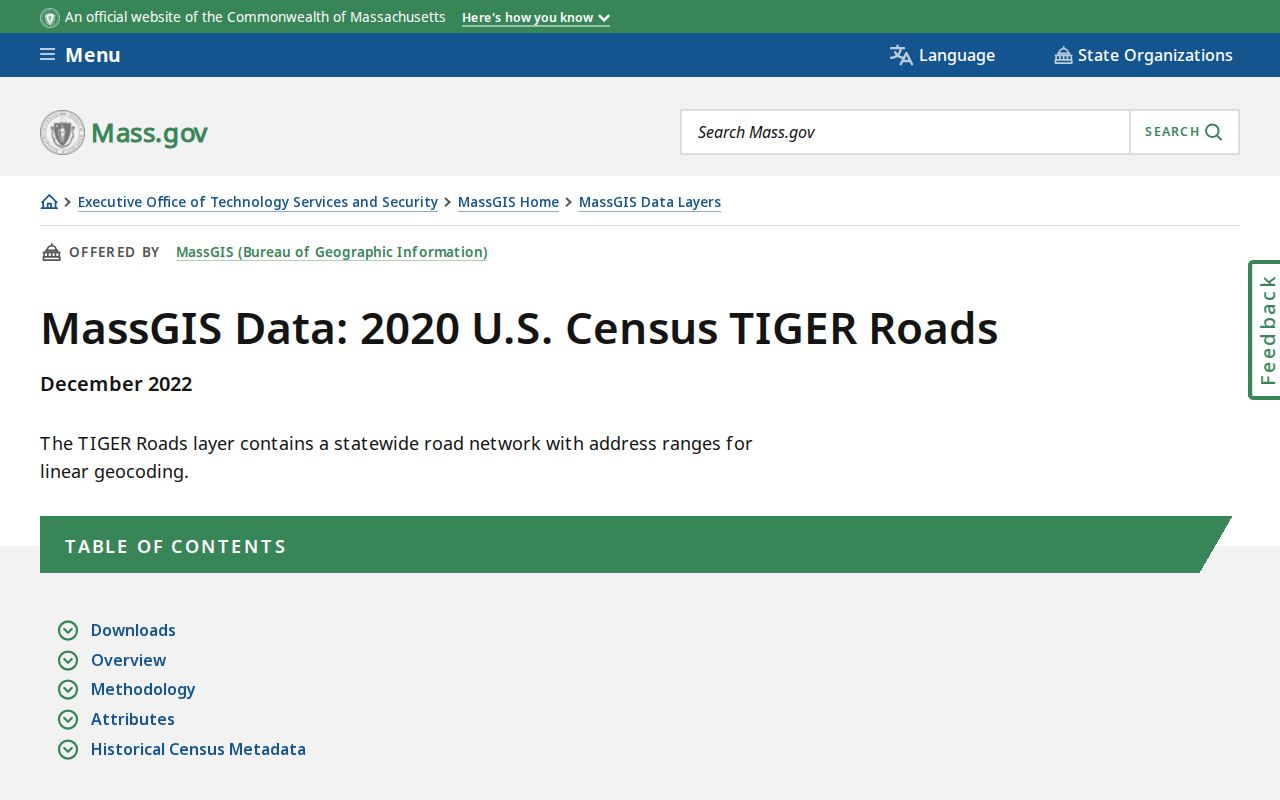Click the State Organizations building icon
Screen dimensions: 1280x800
click(x=1063, y=55)
